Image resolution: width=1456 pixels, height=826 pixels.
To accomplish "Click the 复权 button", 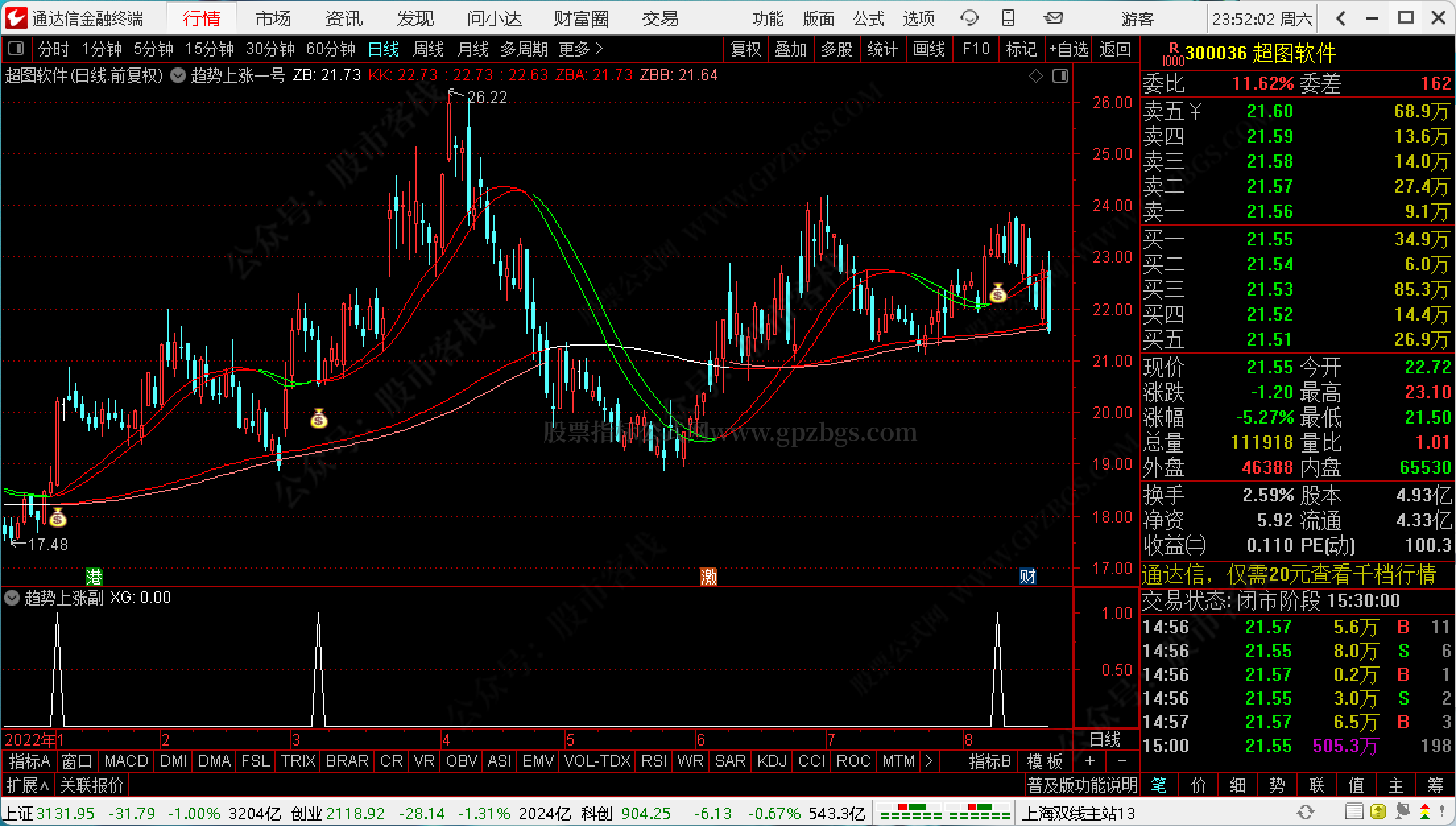I will (746, 49).
